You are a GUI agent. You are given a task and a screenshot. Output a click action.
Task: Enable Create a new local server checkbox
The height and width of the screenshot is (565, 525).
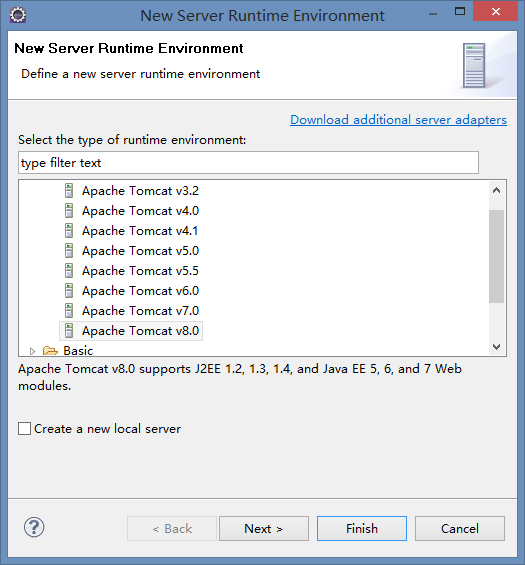pos(25,429)
